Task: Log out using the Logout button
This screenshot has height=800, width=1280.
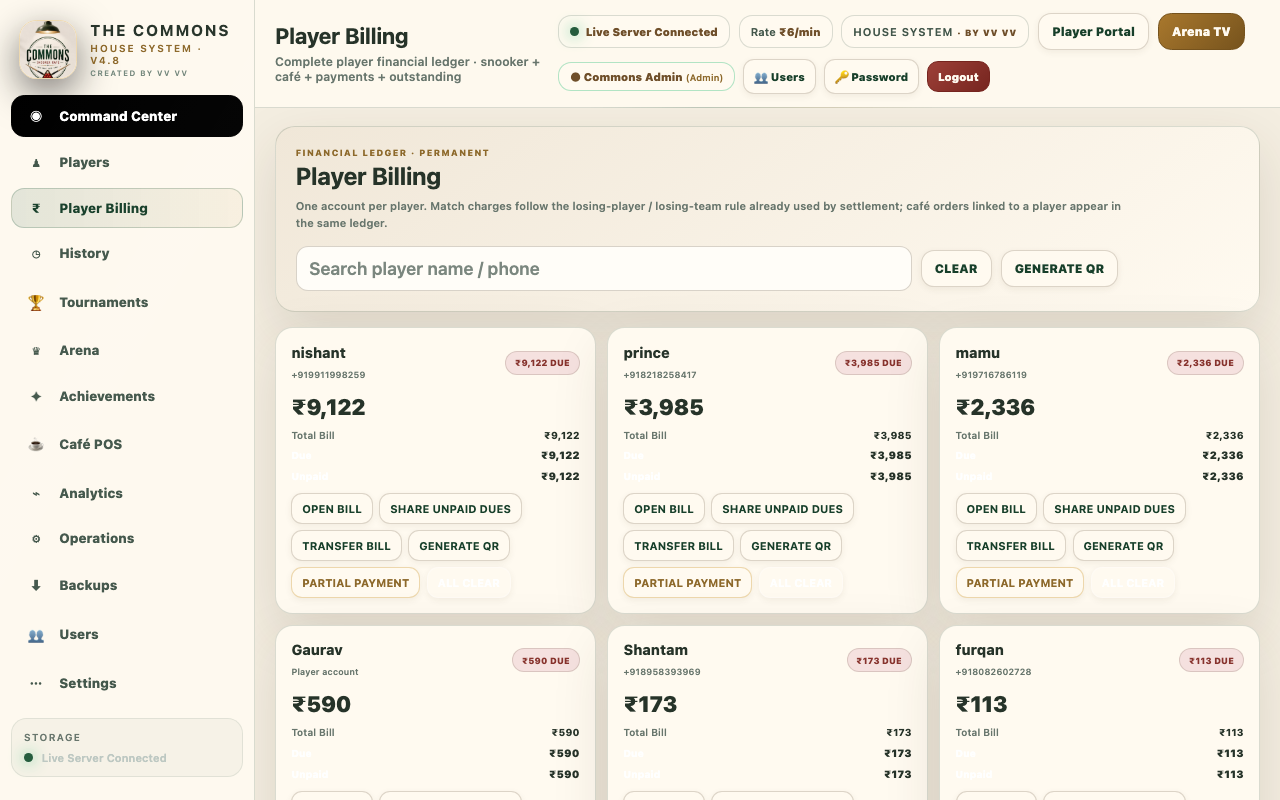Action: click(958, 77)
